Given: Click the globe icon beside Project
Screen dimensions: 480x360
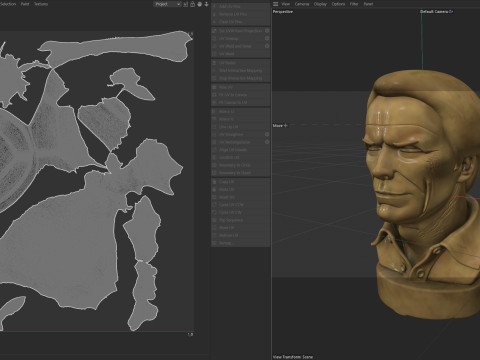Looking at the screenshot, I should (x=199, y=4).
